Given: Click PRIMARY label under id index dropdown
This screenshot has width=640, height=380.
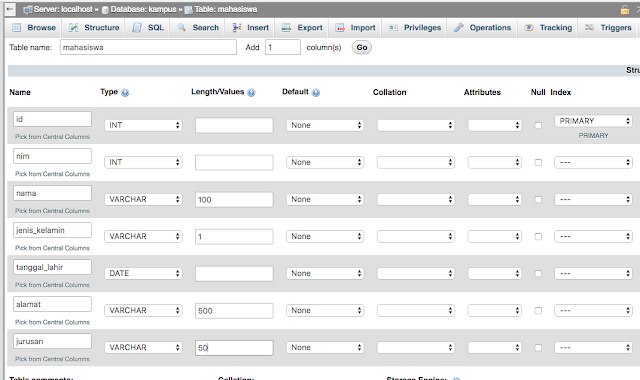Looking at the screenshot, I should click(x=593, y=136).
